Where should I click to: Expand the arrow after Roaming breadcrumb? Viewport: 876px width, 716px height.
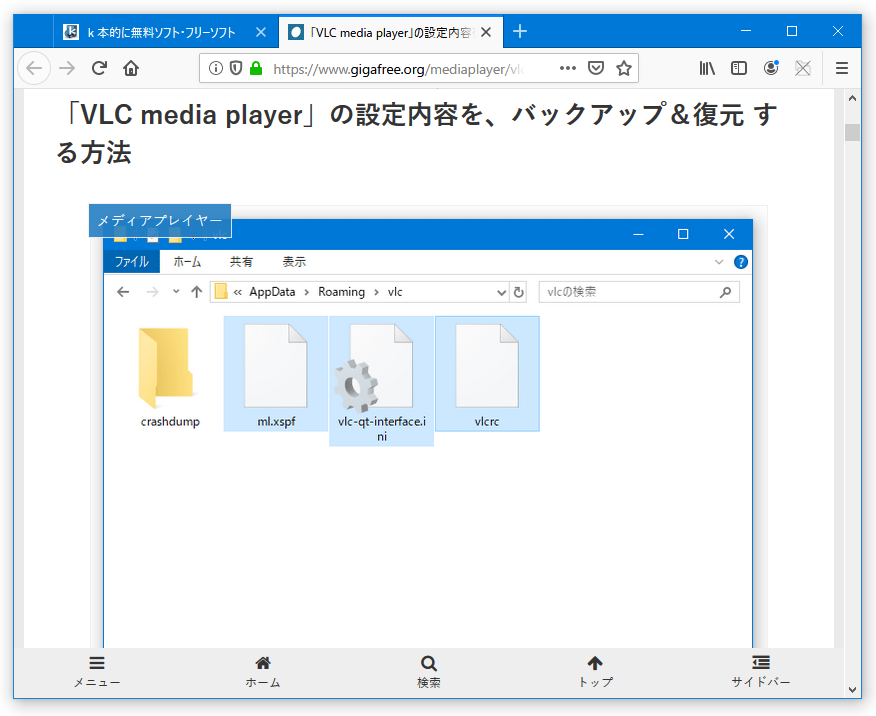point(376,292)
